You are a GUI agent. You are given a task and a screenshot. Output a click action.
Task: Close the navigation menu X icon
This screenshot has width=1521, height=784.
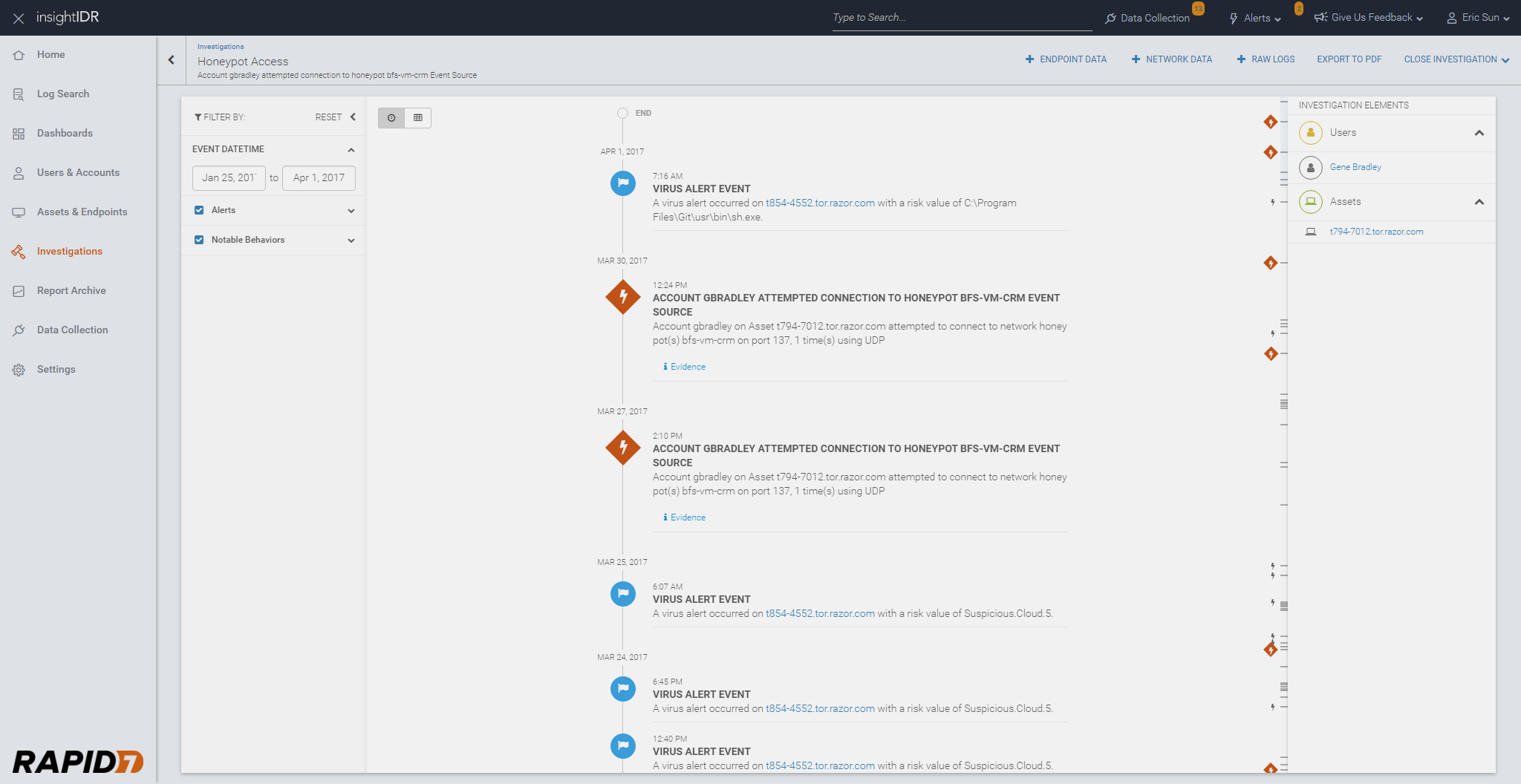(x=19, y=18)
